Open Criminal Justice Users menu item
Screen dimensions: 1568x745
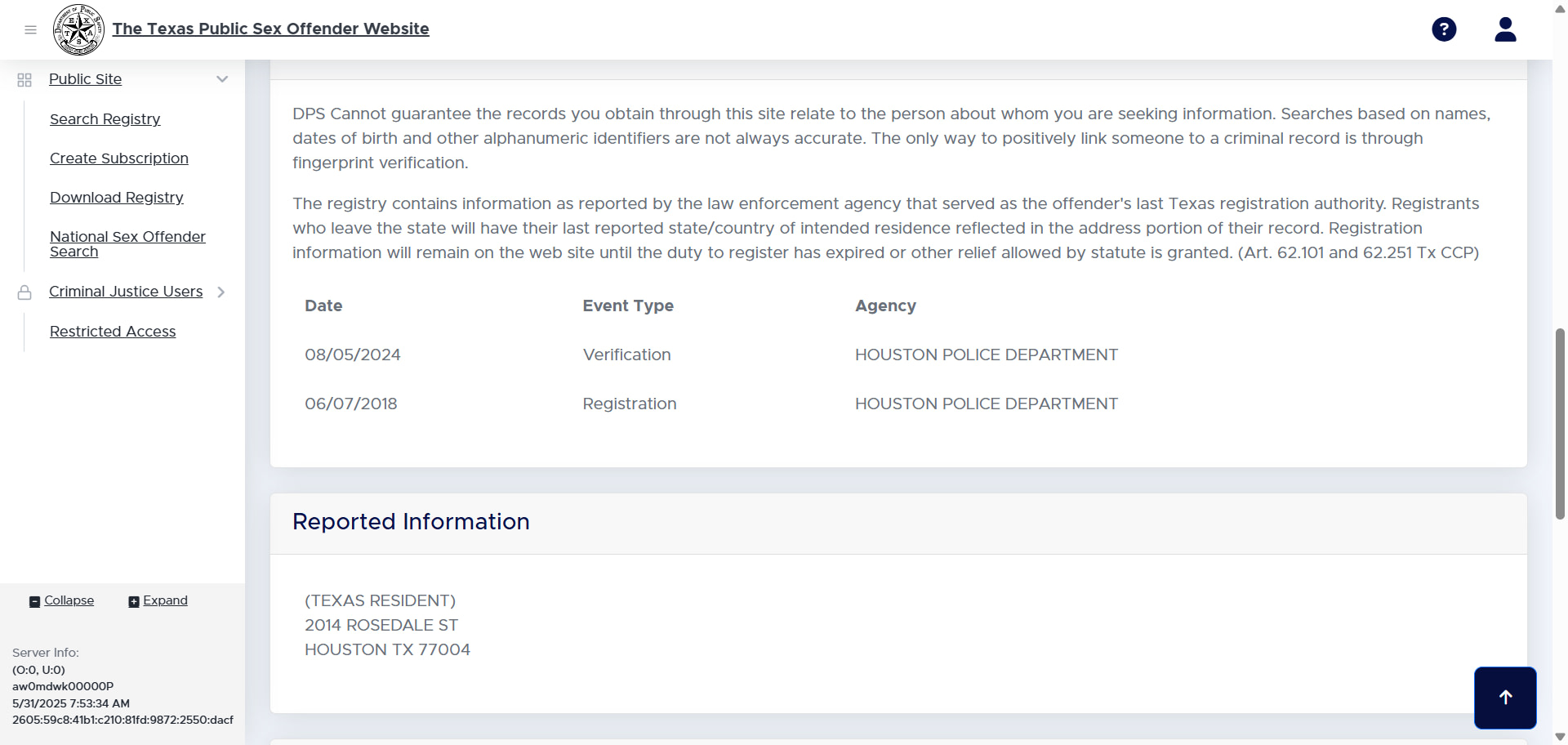[x=126, y=292]
